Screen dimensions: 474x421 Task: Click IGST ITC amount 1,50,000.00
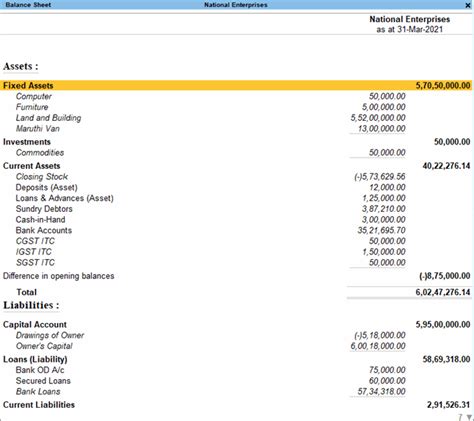(x=384, y=252)
